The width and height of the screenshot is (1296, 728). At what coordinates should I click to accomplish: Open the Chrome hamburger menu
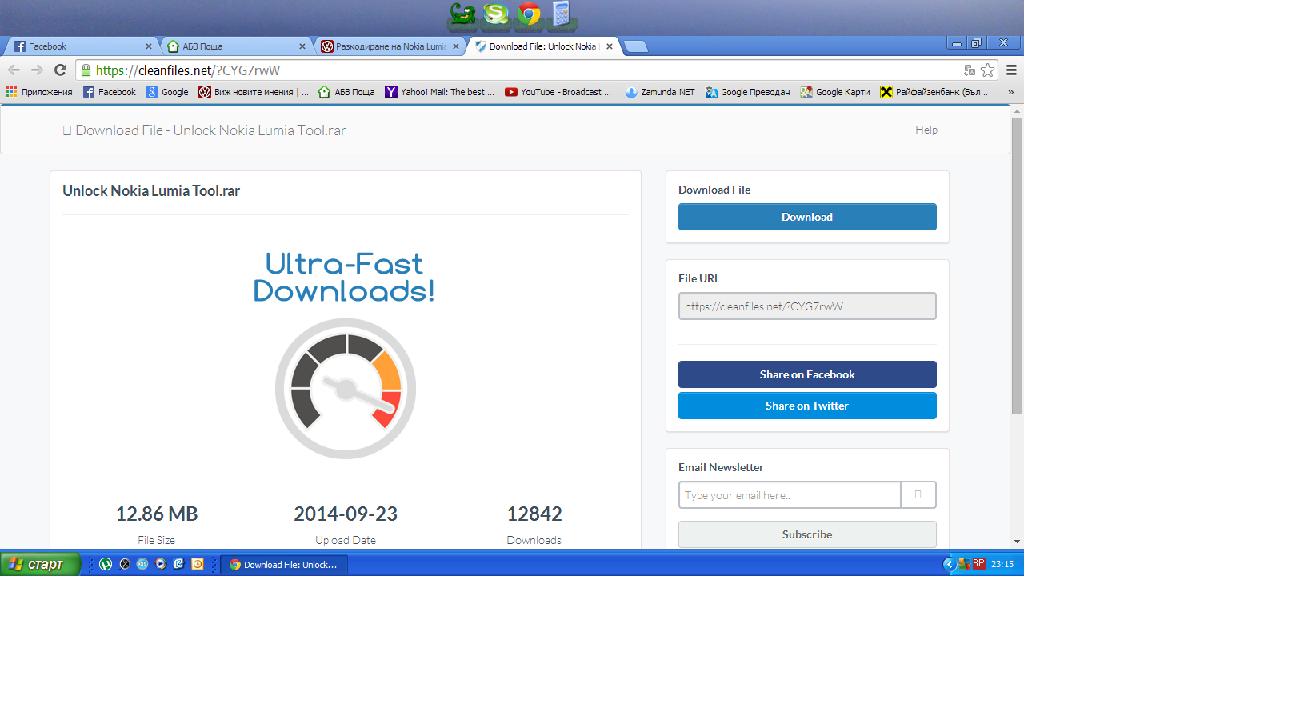click(1011, 70)
